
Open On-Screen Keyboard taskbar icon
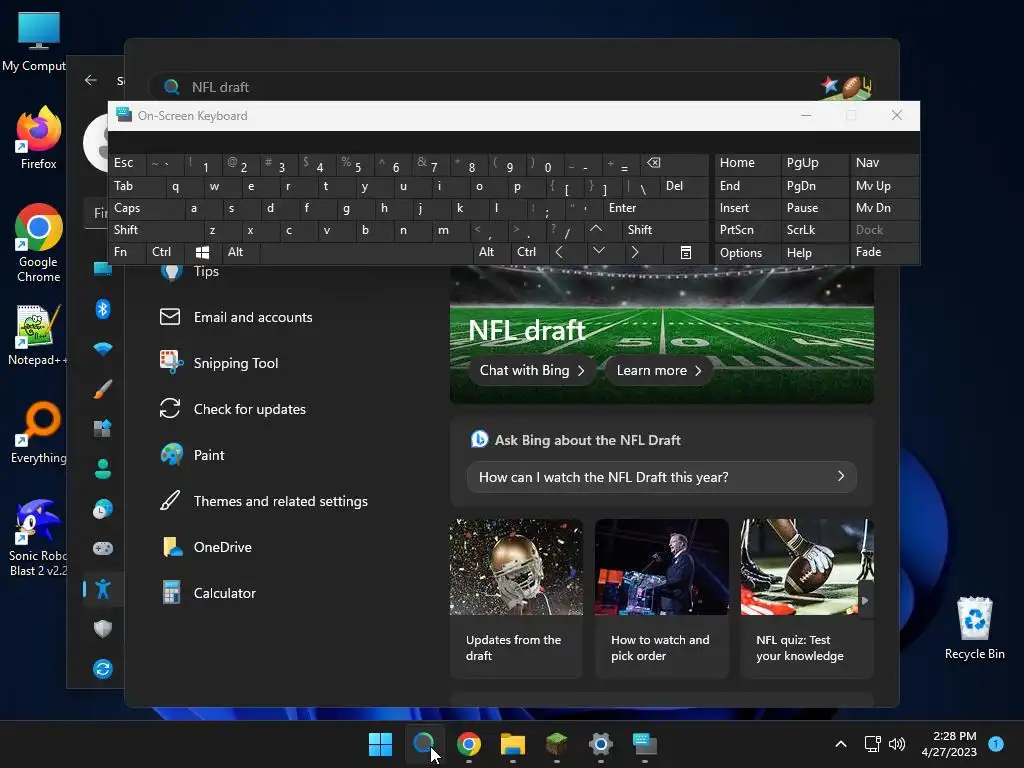(645, 744)
